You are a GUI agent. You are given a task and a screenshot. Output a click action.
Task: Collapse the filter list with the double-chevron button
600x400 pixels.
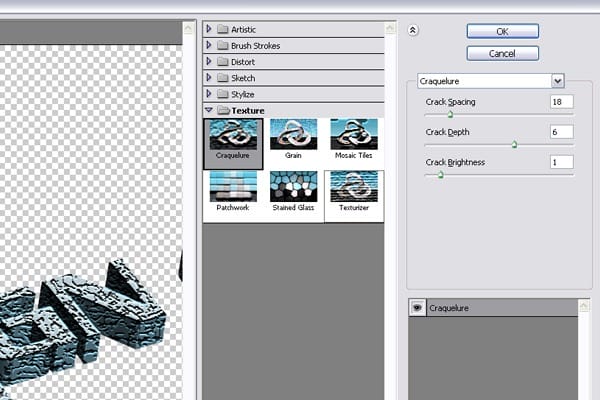pyautogui.click(x=412, y=30)
